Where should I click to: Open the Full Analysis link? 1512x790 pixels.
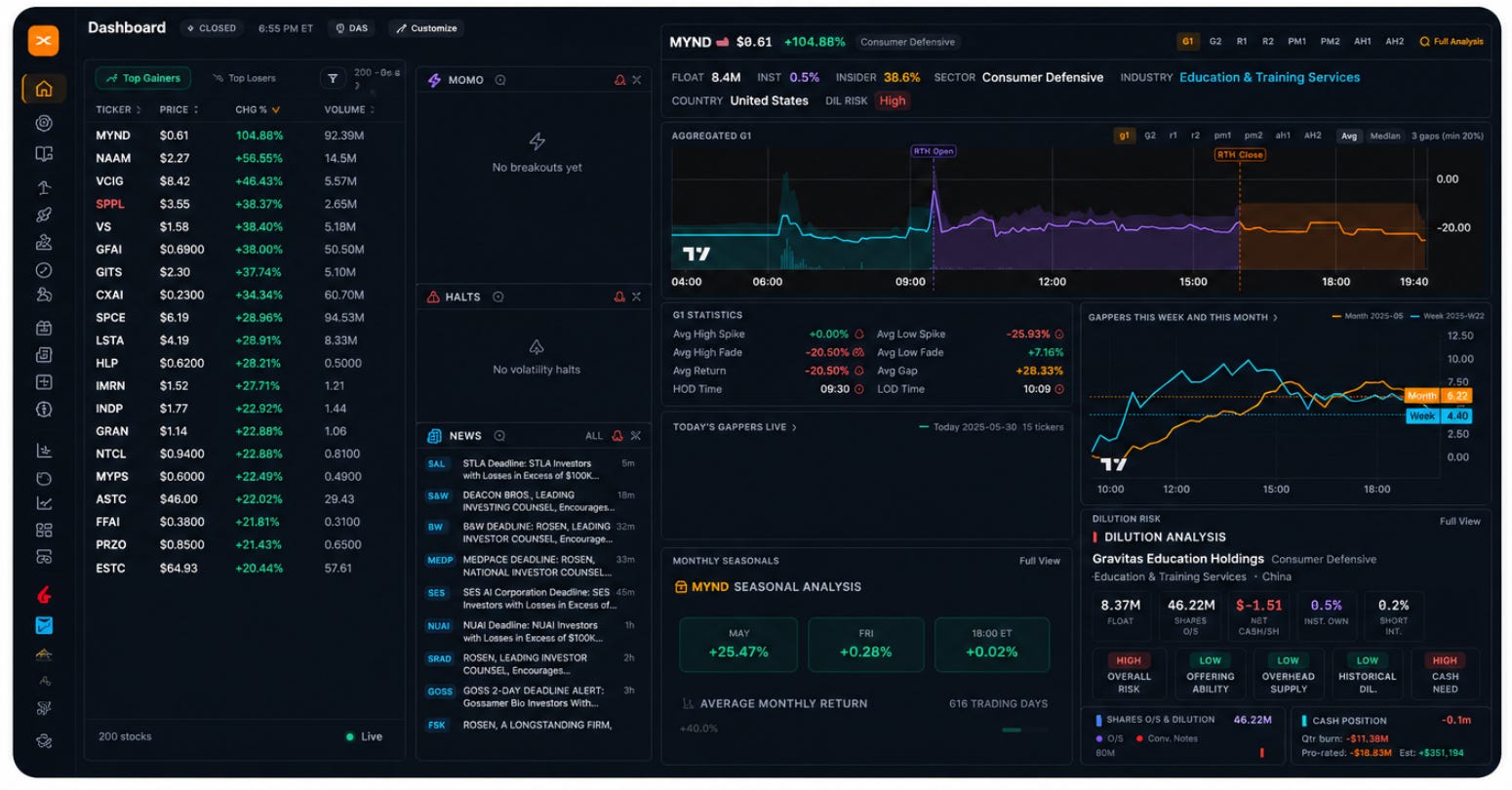(1452, 41)
